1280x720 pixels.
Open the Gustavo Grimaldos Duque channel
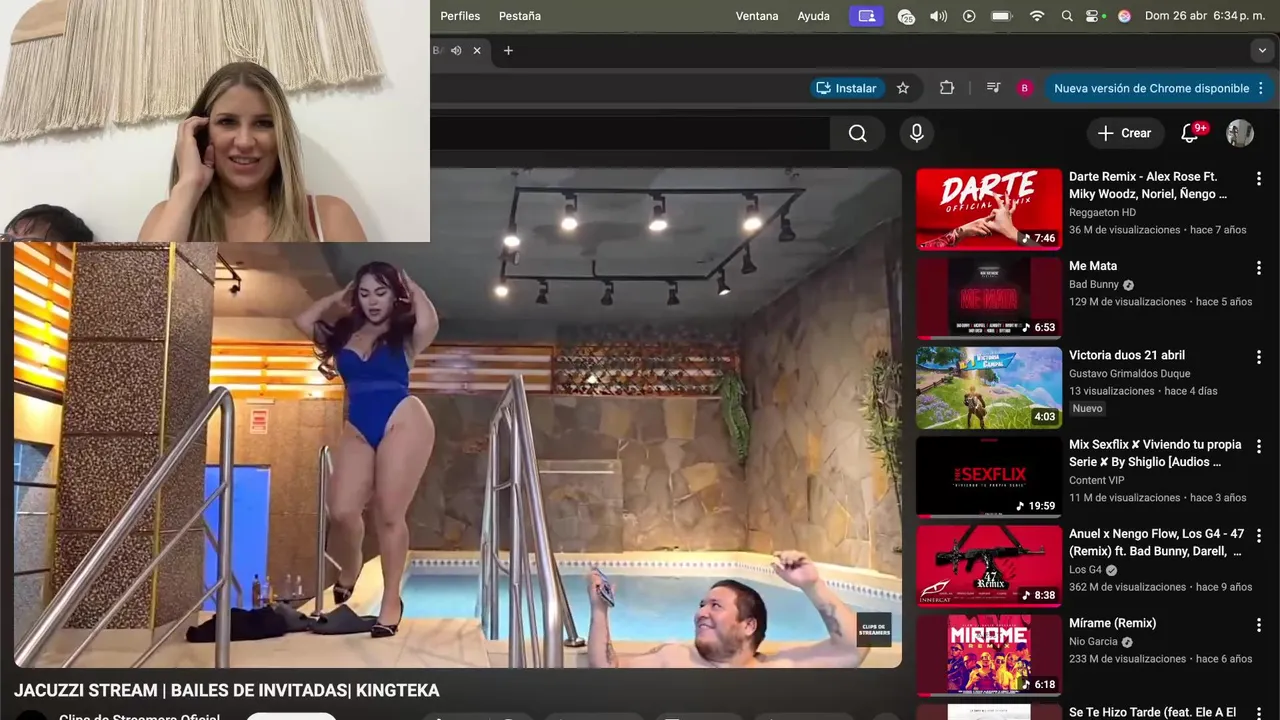(x=1129, y=373)
